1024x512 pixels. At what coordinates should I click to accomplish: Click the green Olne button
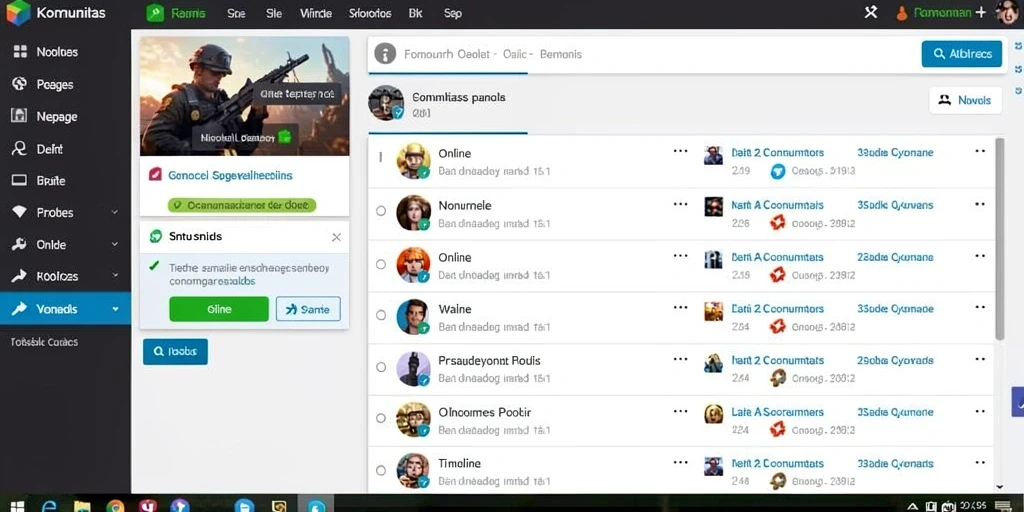pyautogui.click(x=219, y=309)
